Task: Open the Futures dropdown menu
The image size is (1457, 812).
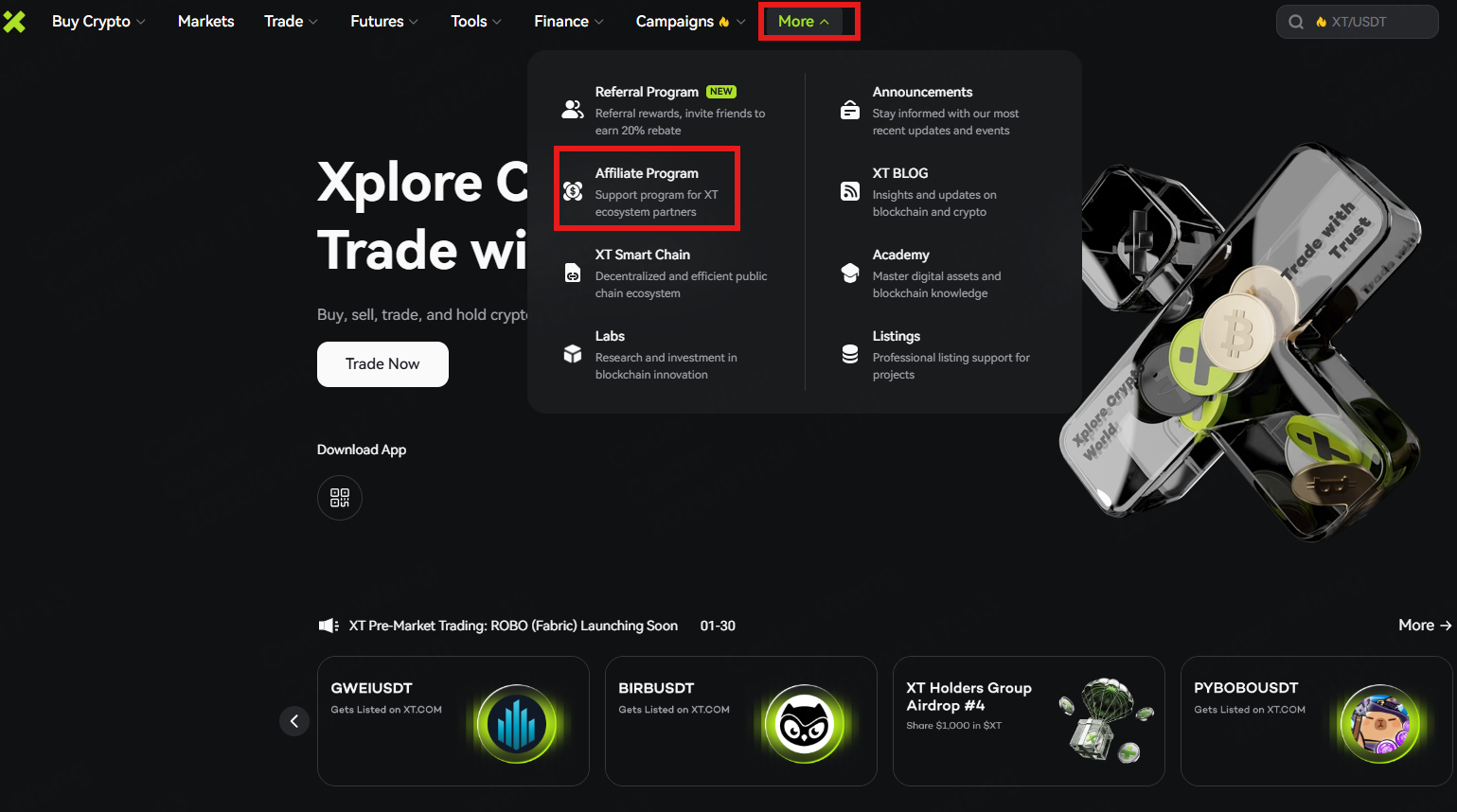Action: (x=383, y=21)
